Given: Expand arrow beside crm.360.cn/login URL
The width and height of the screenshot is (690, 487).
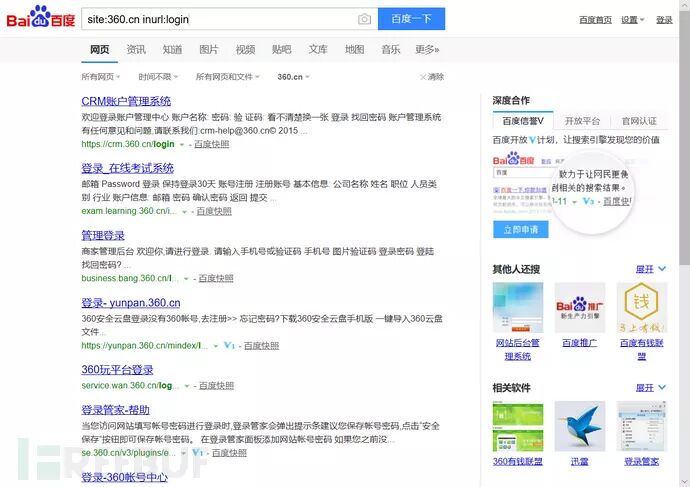Looking at the screenshot, I should click(x=181, y=145).
